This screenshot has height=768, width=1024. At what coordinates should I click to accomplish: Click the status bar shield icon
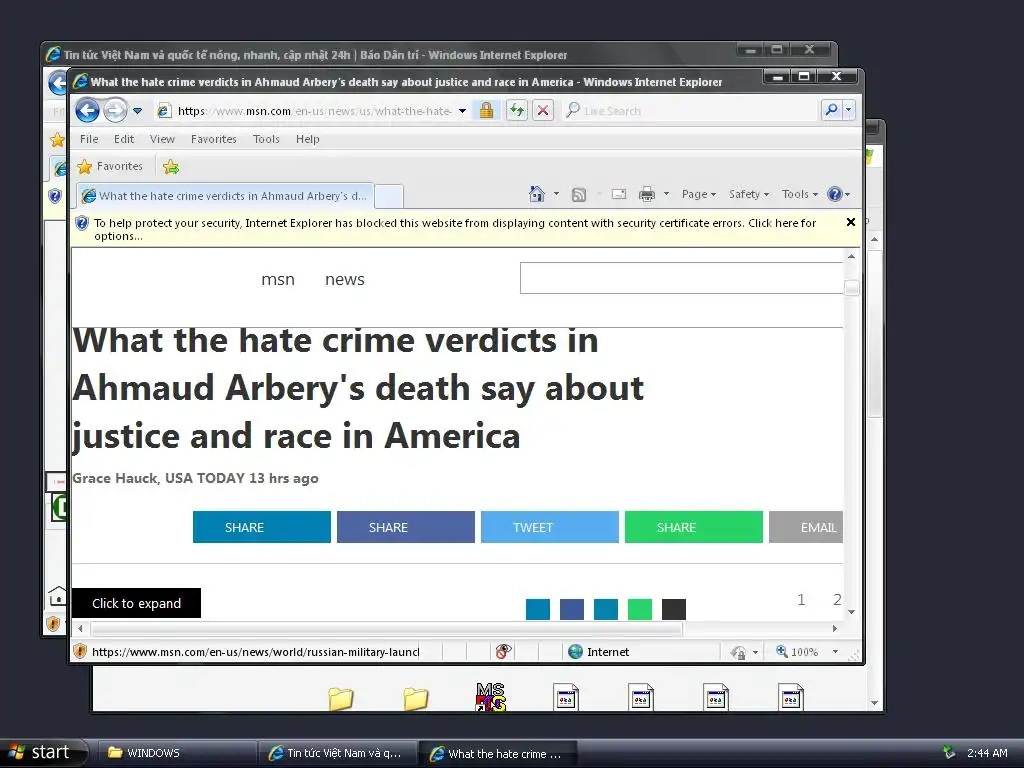pos(80,651)
